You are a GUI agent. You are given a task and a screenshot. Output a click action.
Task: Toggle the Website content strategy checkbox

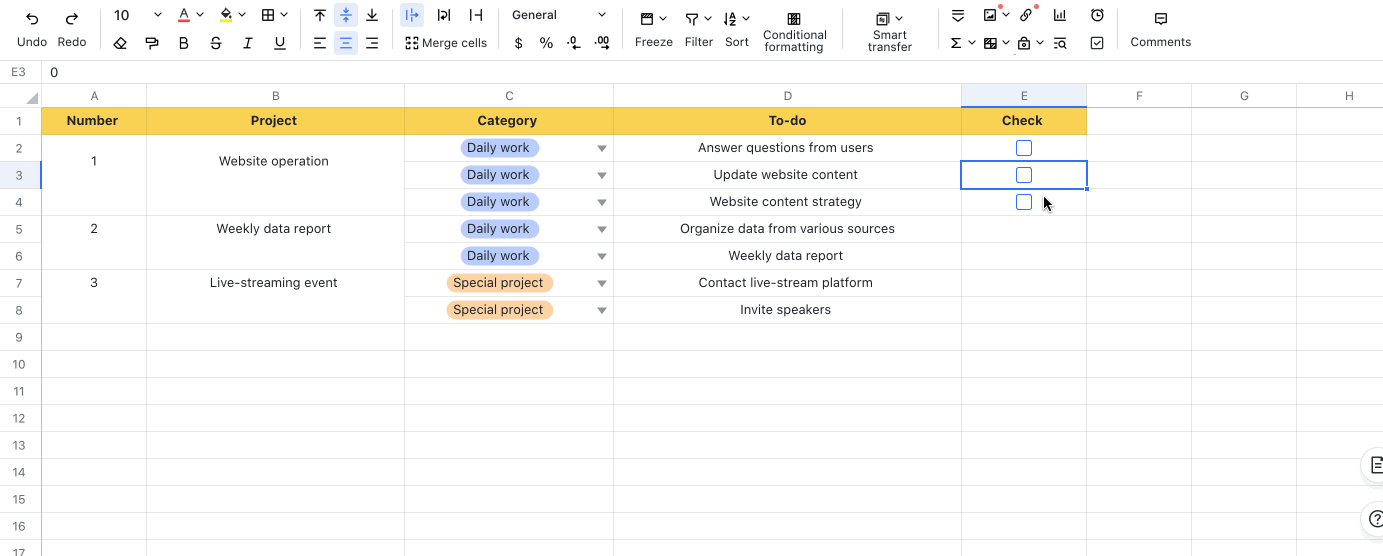click(1023, 202)
